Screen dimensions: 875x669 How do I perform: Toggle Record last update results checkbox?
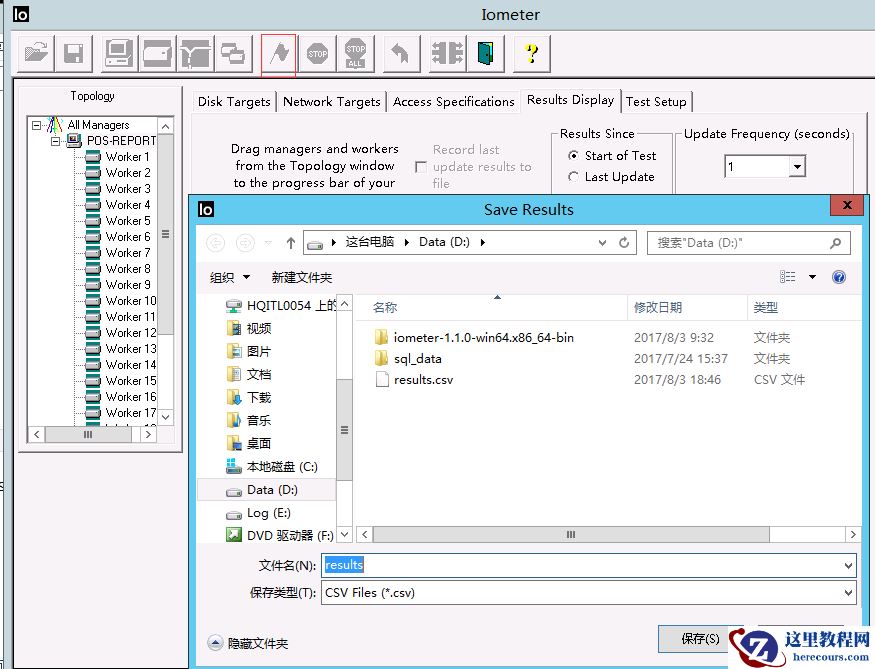pyautogui.click(x=421, y=167)
